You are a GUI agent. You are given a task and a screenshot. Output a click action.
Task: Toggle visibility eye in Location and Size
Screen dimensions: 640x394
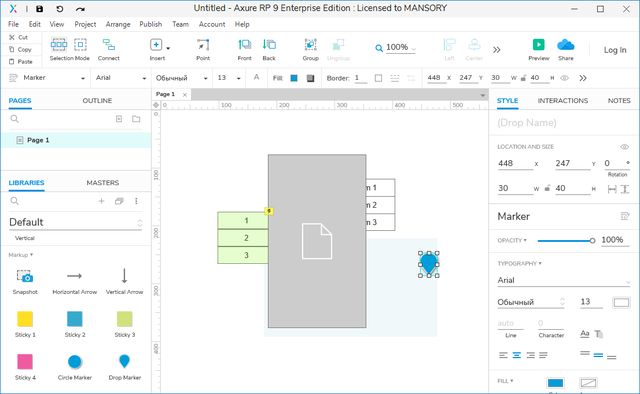(624, 147)
